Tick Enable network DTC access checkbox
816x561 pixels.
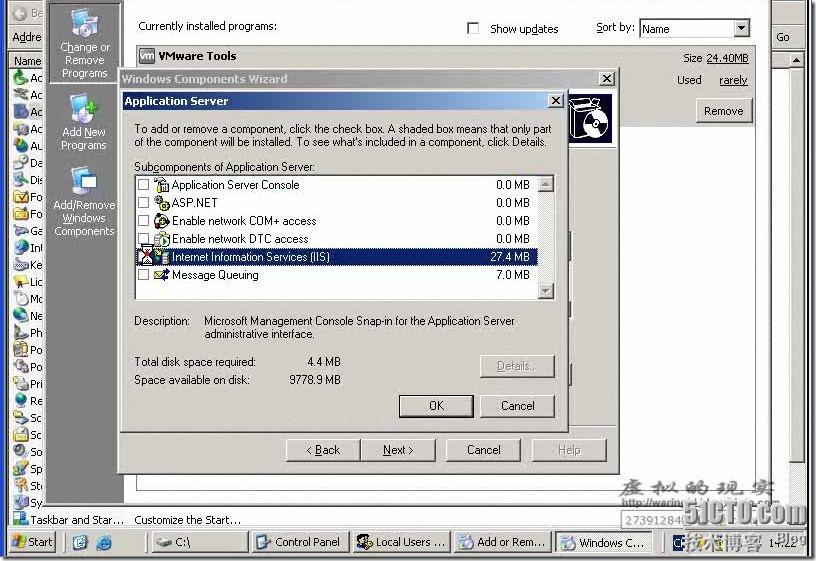[x=143, y=238]
